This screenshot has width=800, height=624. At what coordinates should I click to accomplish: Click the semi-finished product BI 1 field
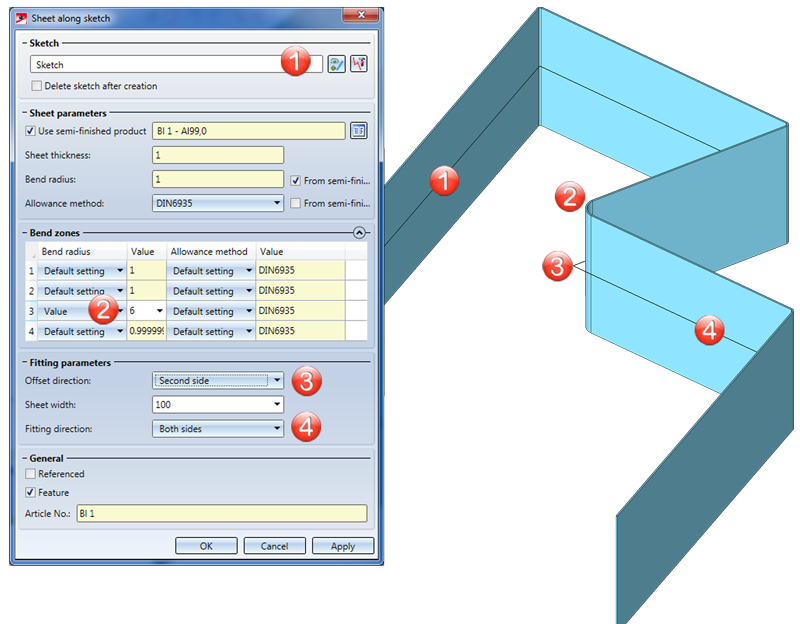click(x=248, y=131)
